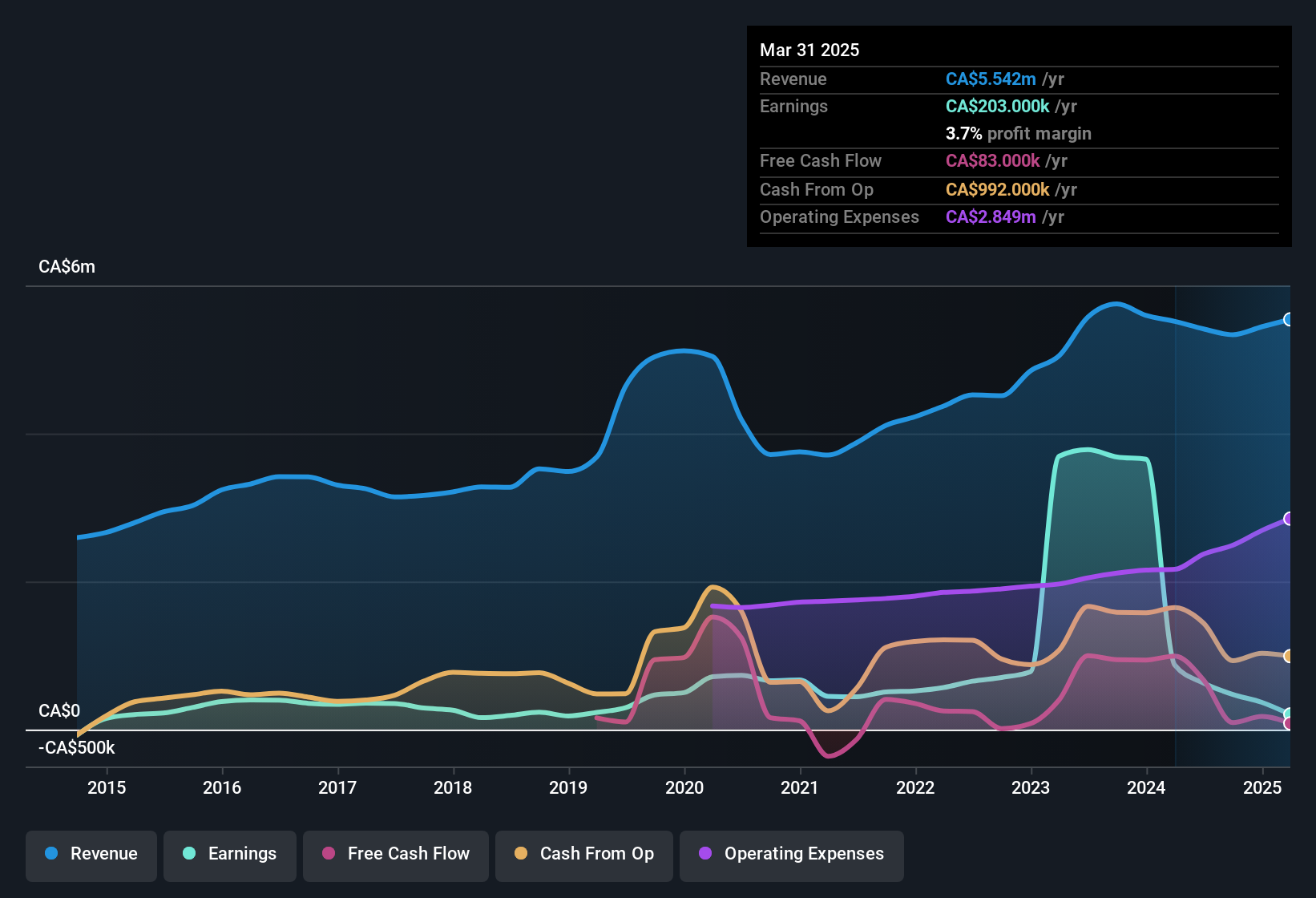
Task: Click the 2021 x-axis label
Action: coord(800,788)
